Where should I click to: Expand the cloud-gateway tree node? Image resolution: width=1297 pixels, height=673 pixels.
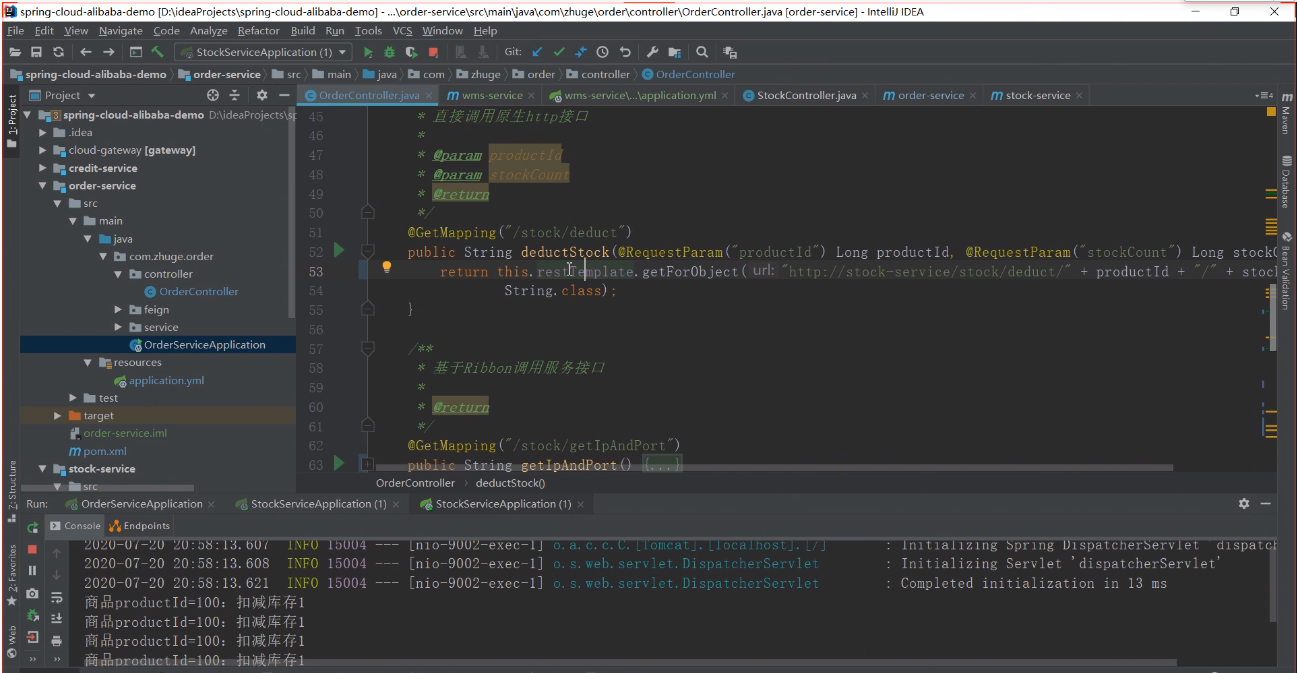(x=43, y=150)
